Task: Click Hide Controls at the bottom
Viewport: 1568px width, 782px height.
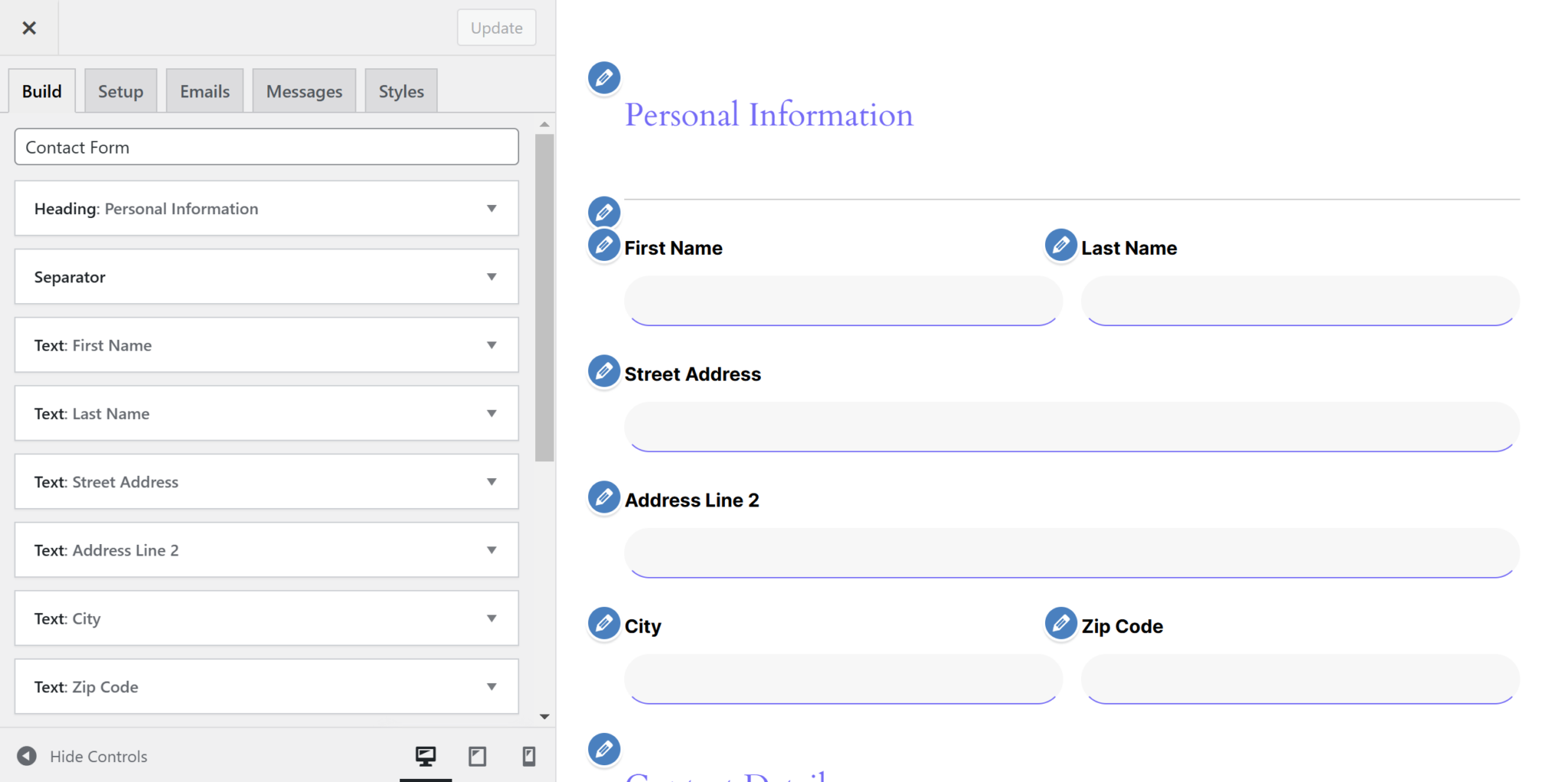Action: 98,756
